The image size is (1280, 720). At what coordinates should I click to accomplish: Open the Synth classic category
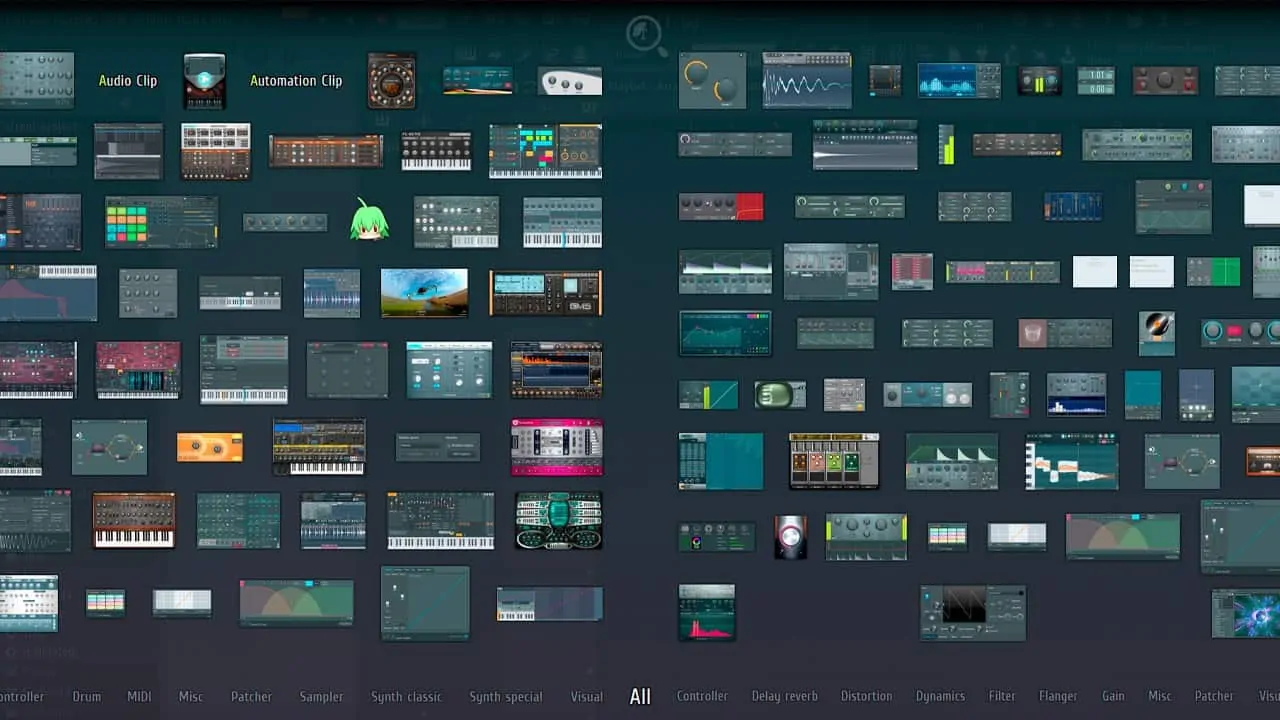click(407, 697)
